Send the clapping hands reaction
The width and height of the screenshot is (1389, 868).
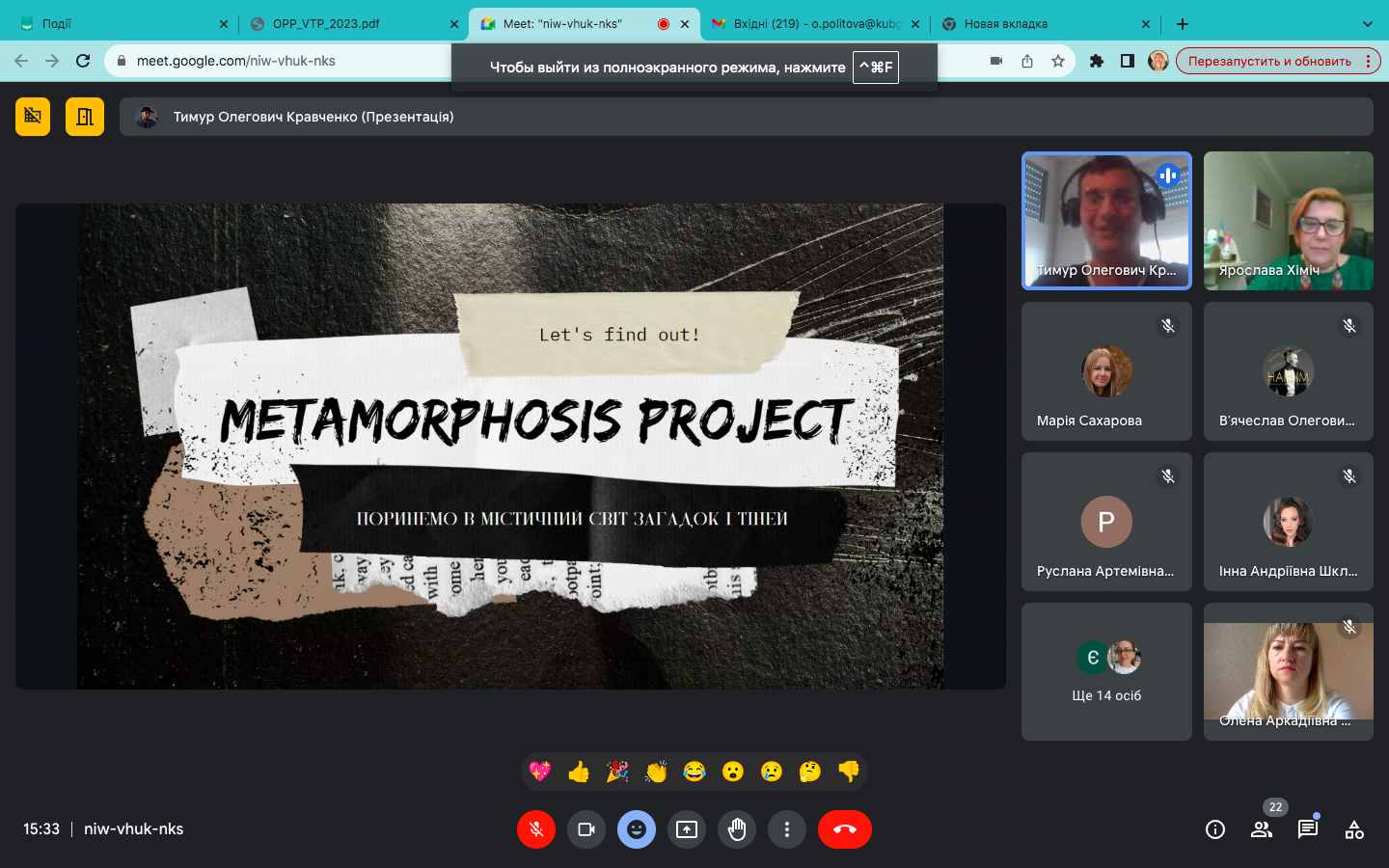point(656,772)
